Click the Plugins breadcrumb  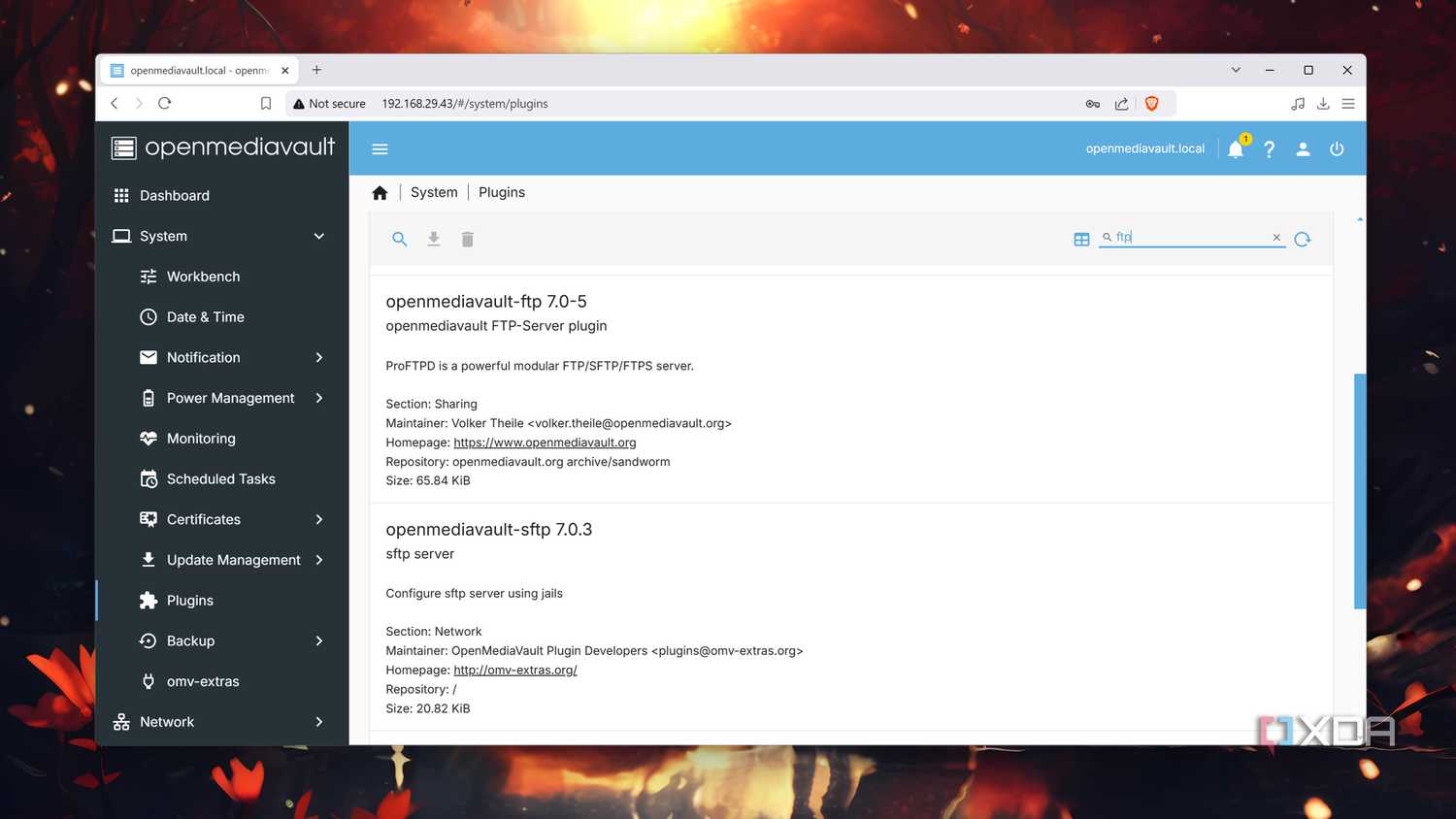tap(502, 192)
